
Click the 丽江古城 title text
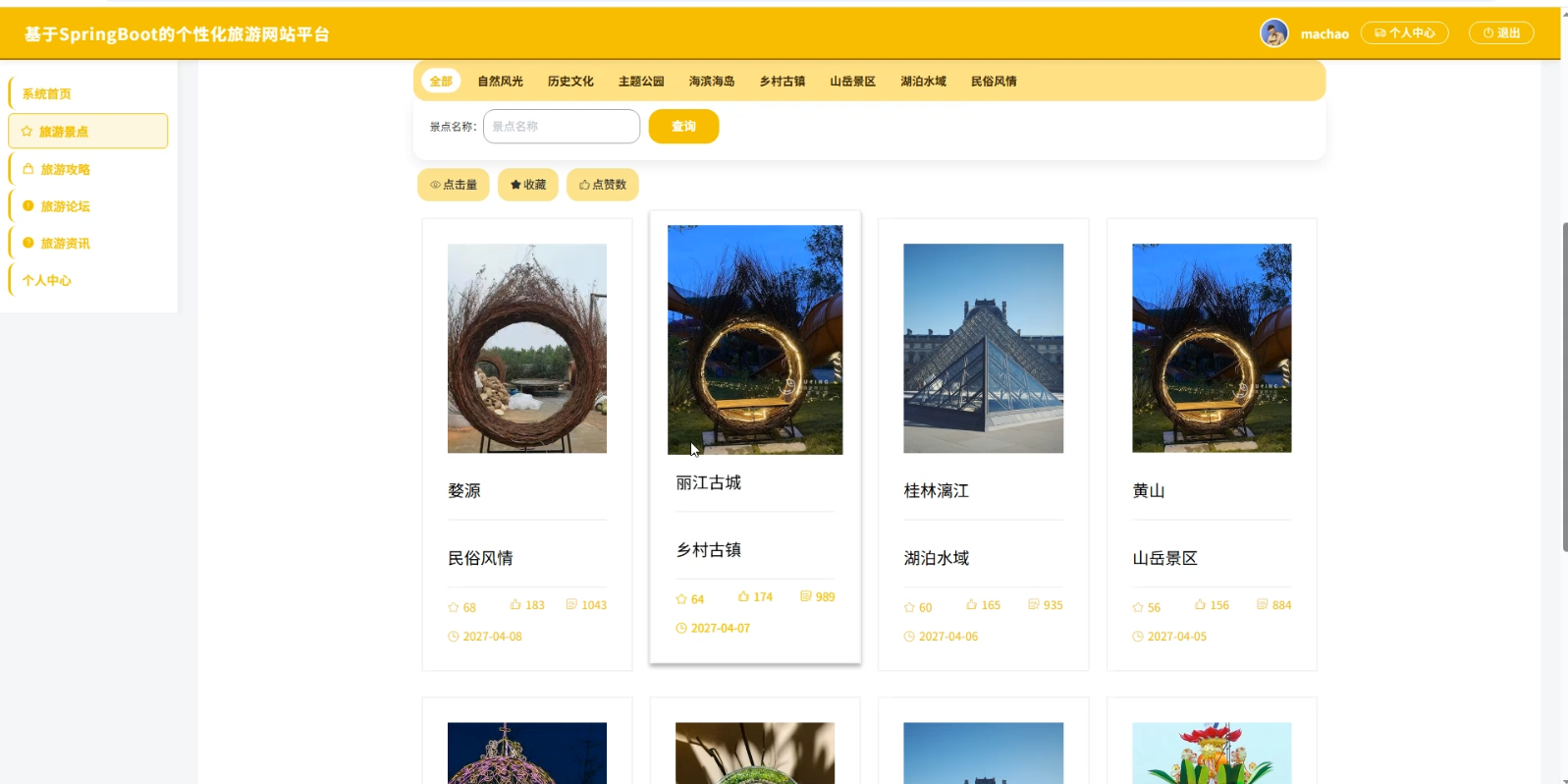tap(709, 483)
